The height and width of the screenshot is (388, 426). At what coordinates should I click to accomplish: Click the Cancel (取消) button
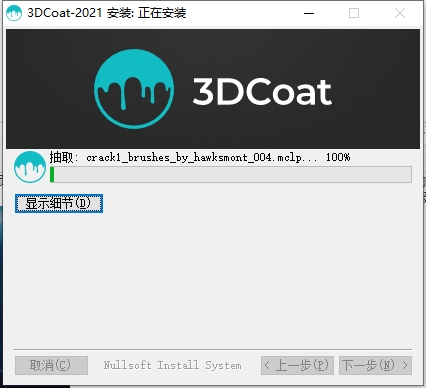coord(51,365)
